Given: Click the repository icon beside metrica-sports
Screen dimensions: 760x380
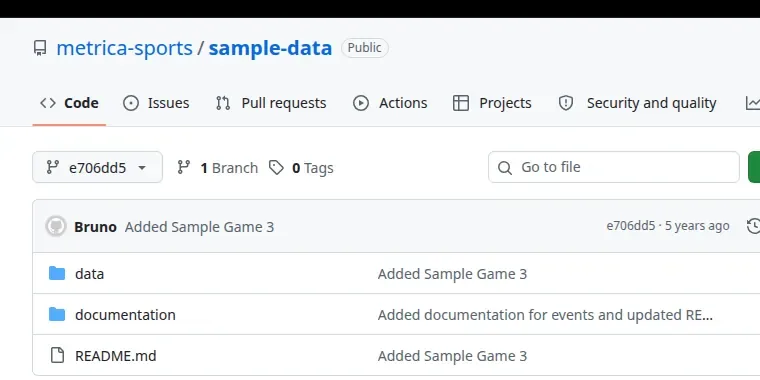Looking at the screenshot, I should click(40, 48).
